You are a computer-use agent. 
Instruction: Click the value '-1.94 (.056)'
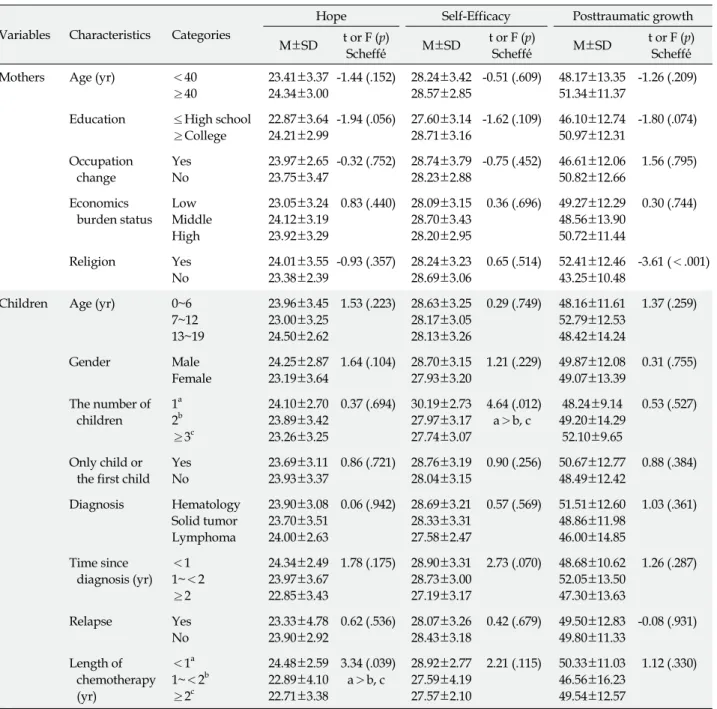tap(366, 119)
